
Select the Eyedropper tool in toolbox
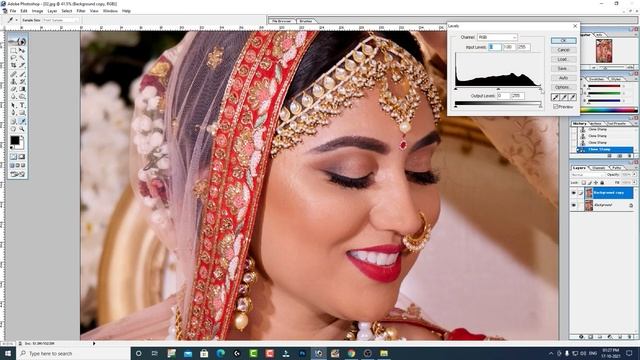coord(22,121)
